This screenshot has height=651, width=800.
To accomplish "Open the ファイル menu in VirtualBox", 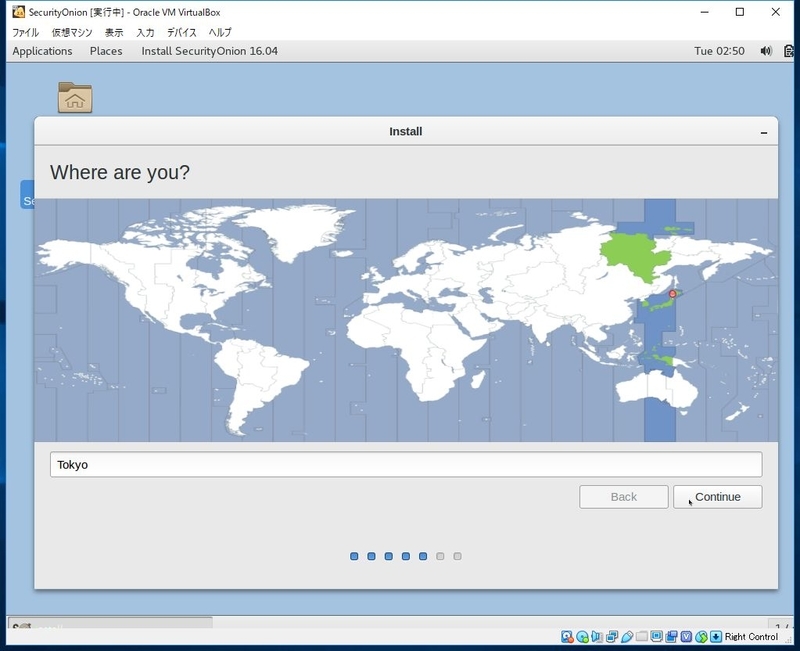I will [x=26, y=32].
